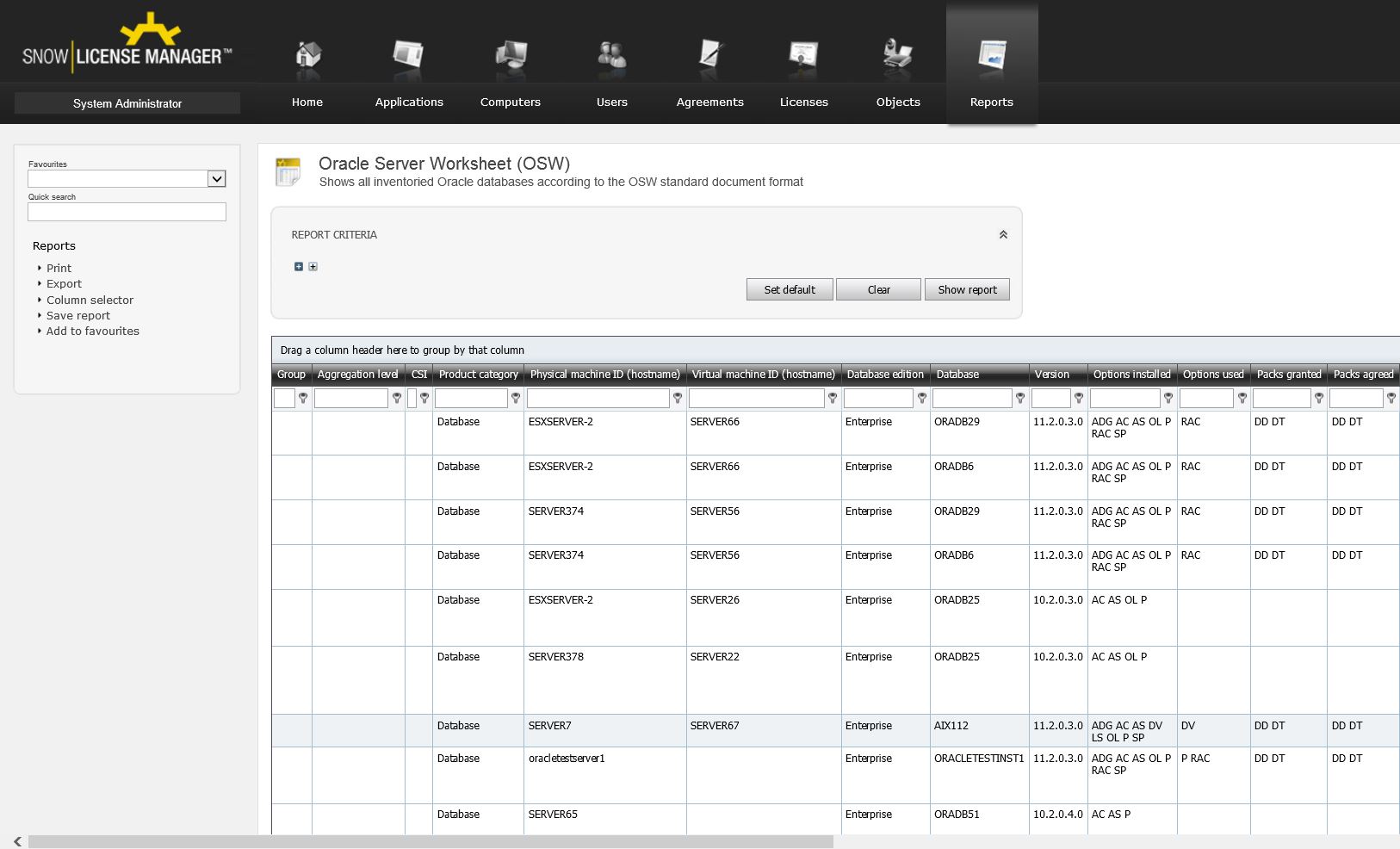This screenshot has width=1400, height=849.
Task: Click the dark plus criteria icon
Action: [x=299, y=267]
